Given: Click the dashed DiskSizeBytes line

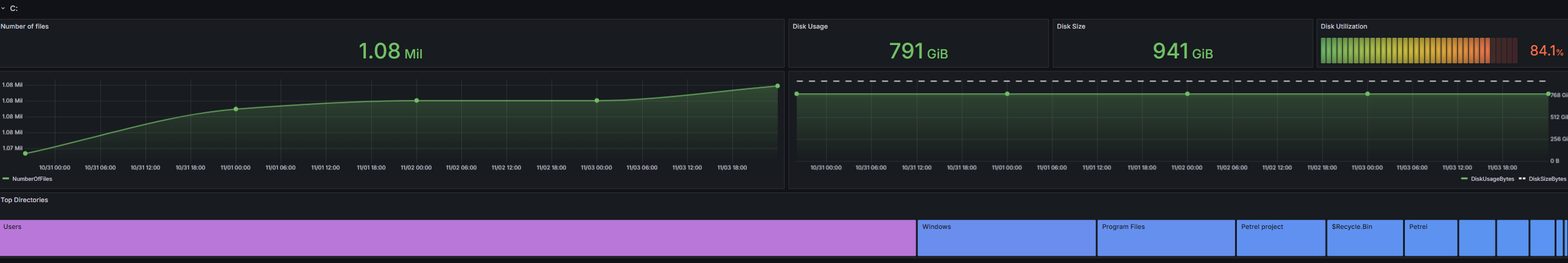Looking at the screenshot, I should (x=1172, y=81).
